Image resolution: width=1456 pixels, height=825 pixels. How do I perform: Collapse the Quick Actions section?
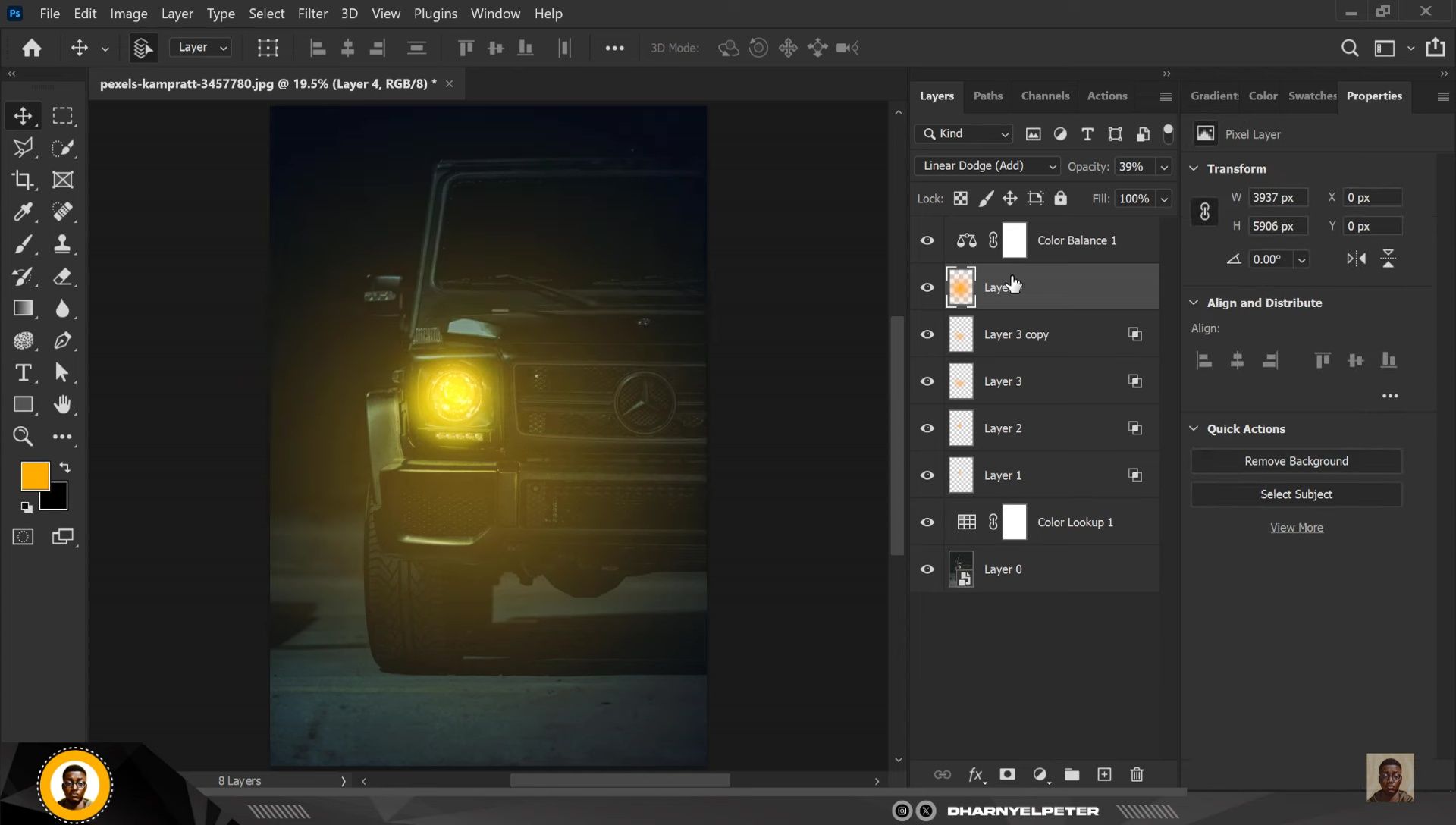tap(1194, 428)
